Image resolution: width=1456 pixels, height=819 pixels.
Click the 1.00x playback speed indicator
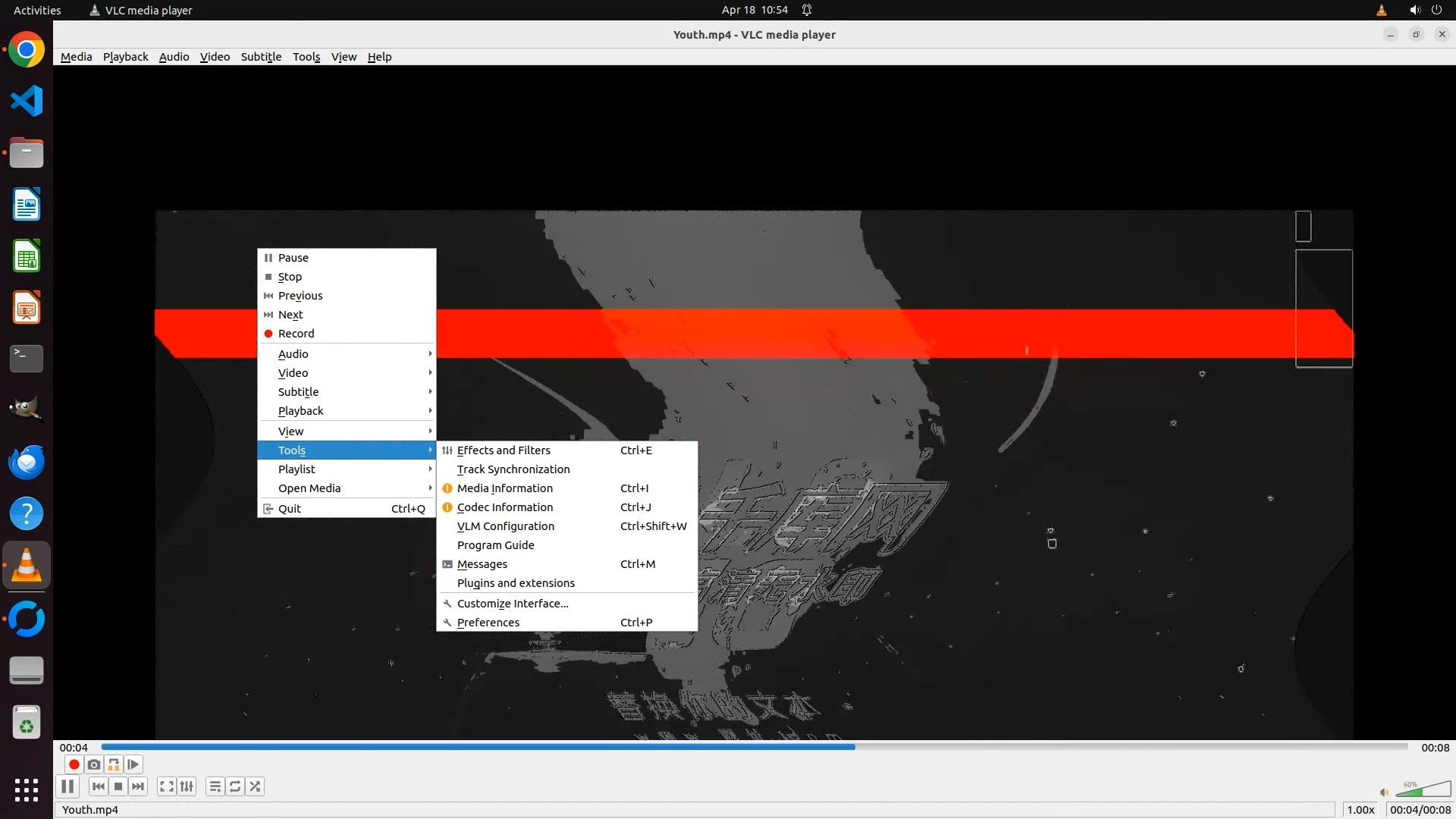pyautogui.click(x=1360, y=810)
